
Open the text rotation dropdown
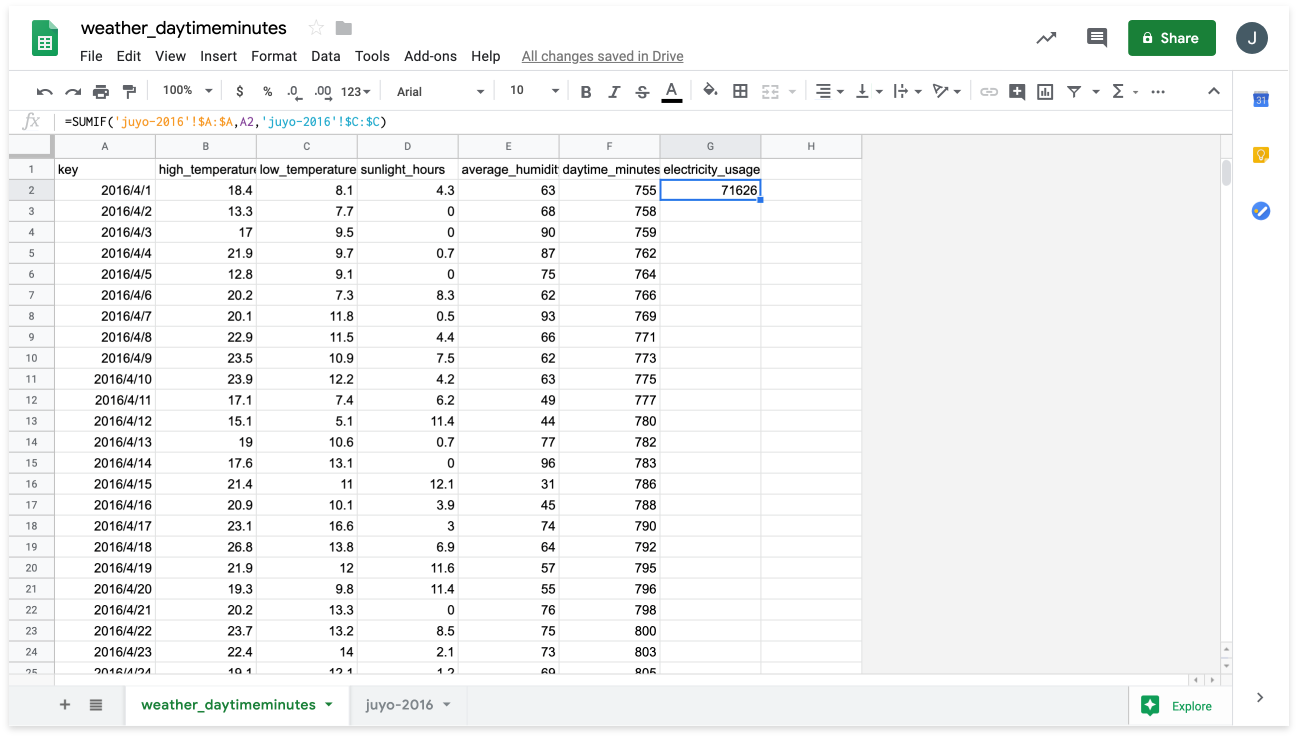coord(946,91)
